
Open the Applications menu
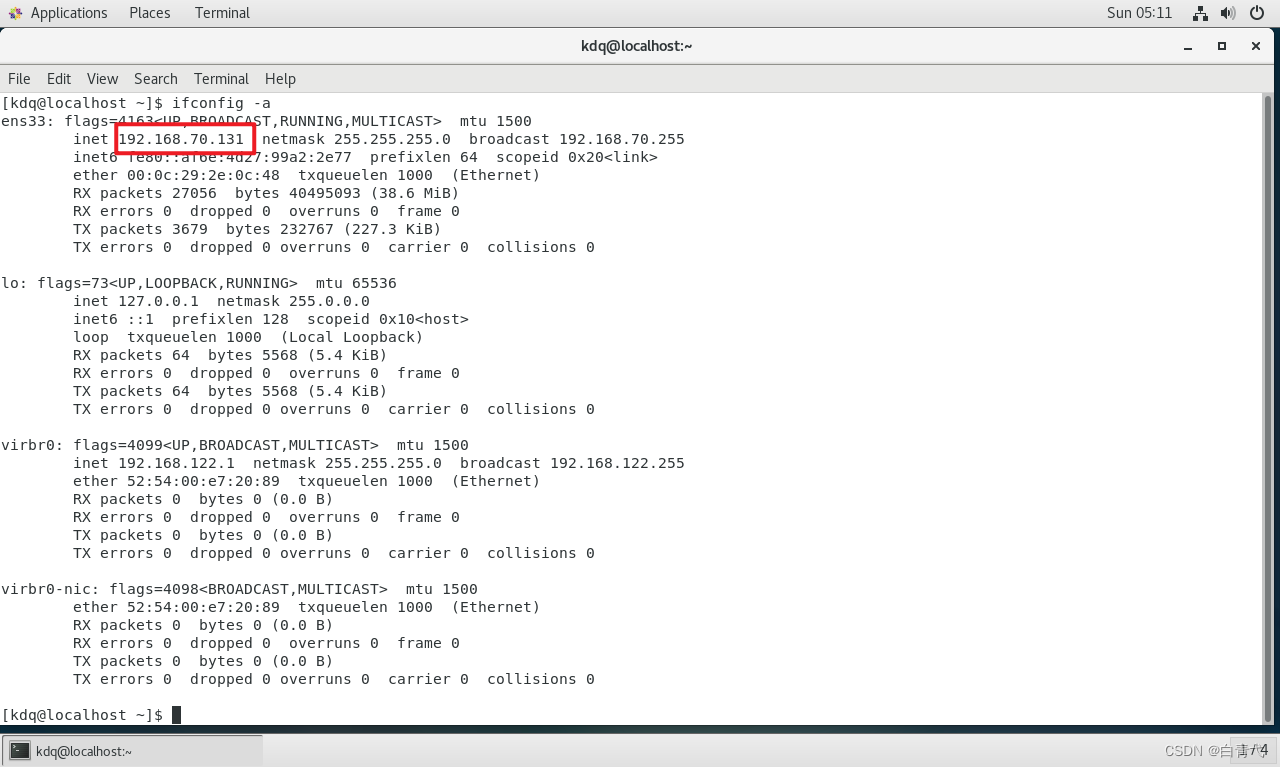(69, 13)
